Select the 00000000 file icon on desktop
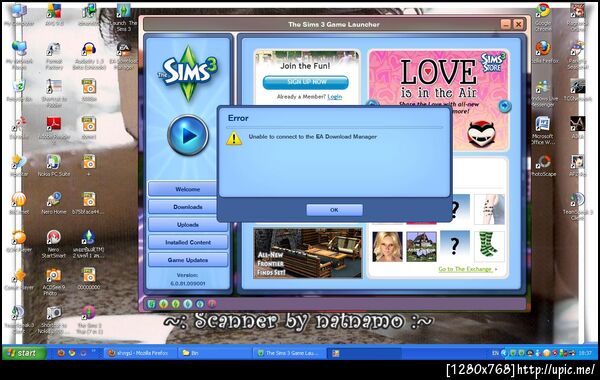The height and width of the screenshot is (380, 600). (x=89, y=279)
